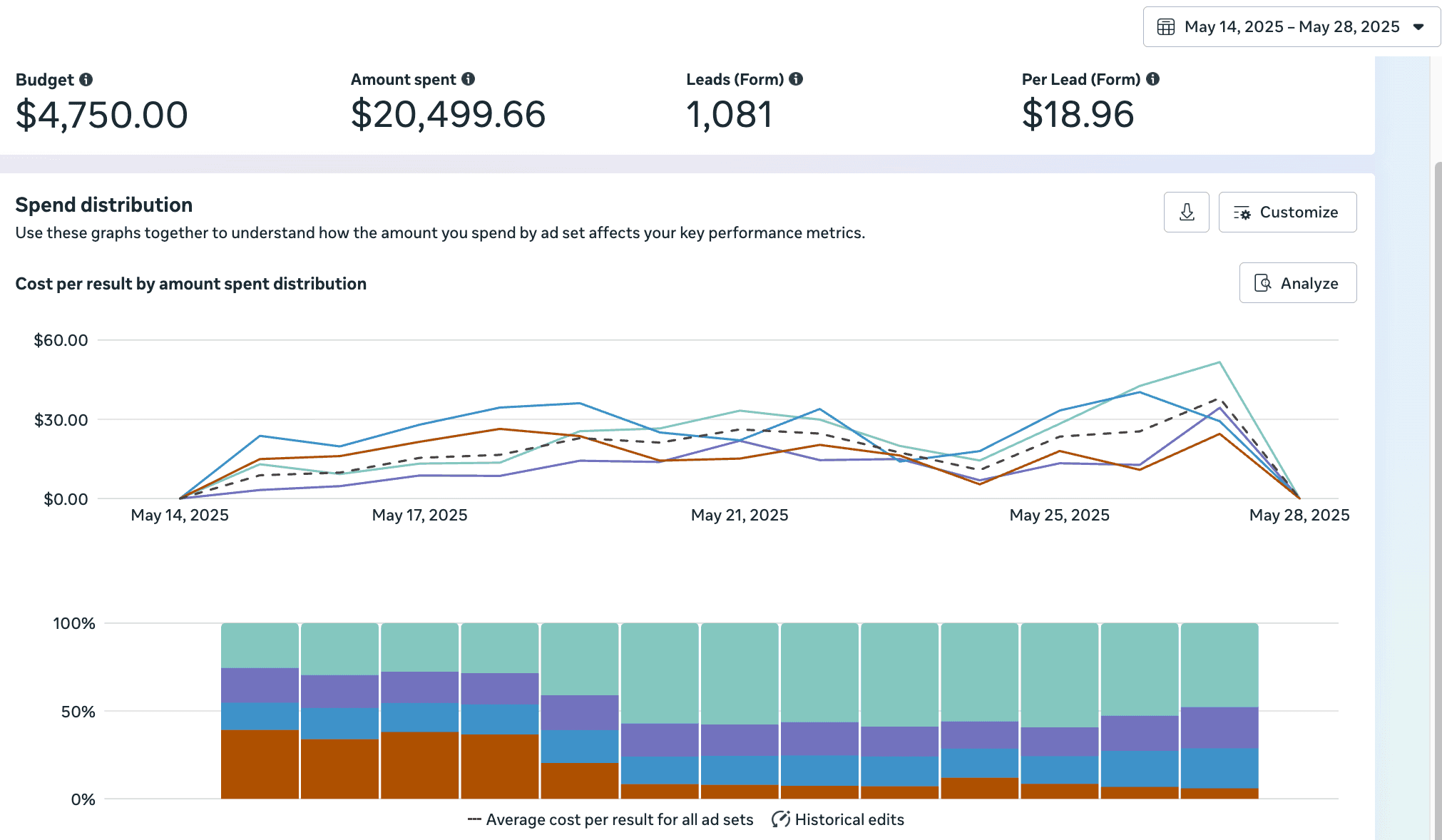The image size is (1442, 840).
Task: Click the Spend distribution heading
Action: [x=104, y=205]
